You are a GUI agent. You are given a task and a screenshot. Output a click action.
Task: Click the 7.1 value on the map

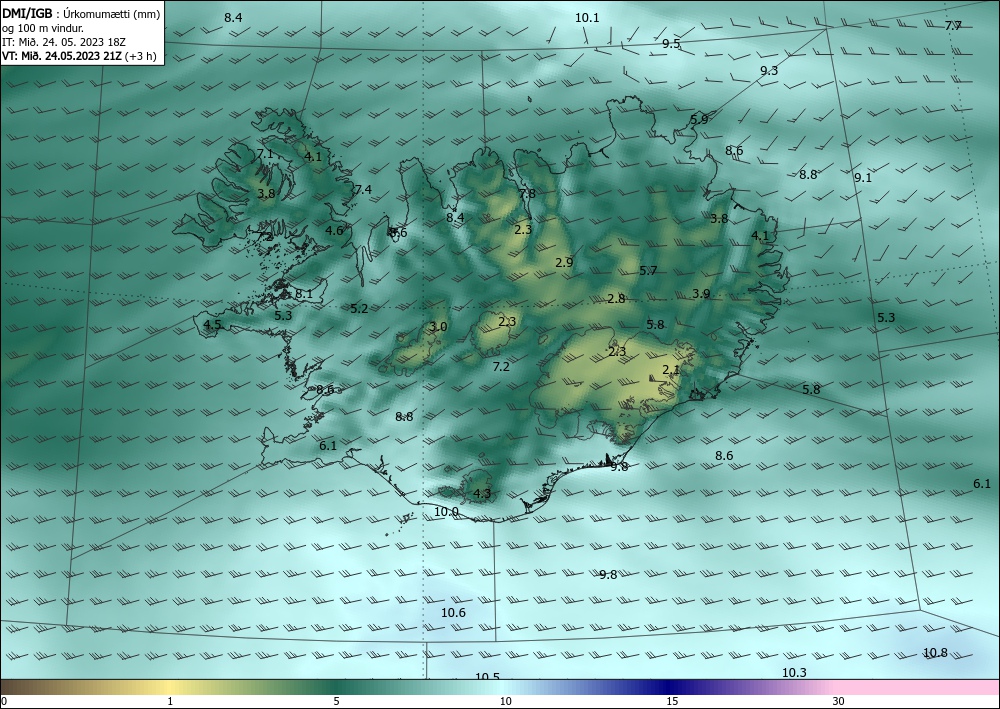(x=264, y=154)
